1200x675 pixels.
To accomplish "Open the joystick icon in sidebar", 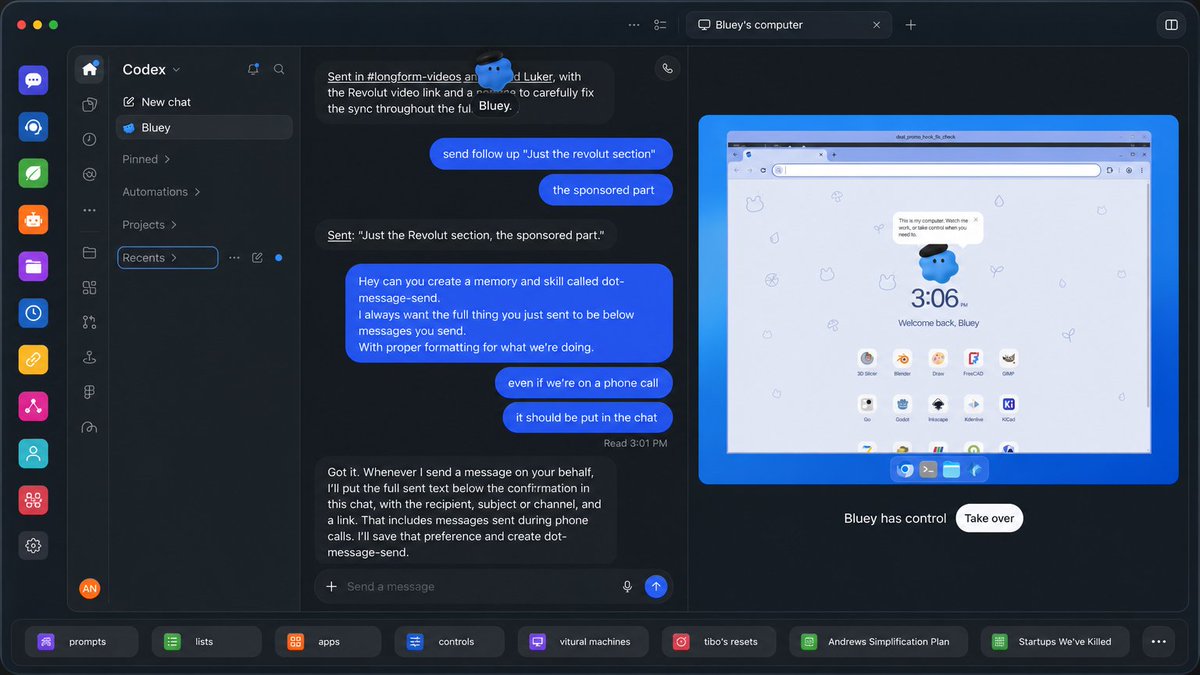I will pyautogui.click(x=89, y=357).
